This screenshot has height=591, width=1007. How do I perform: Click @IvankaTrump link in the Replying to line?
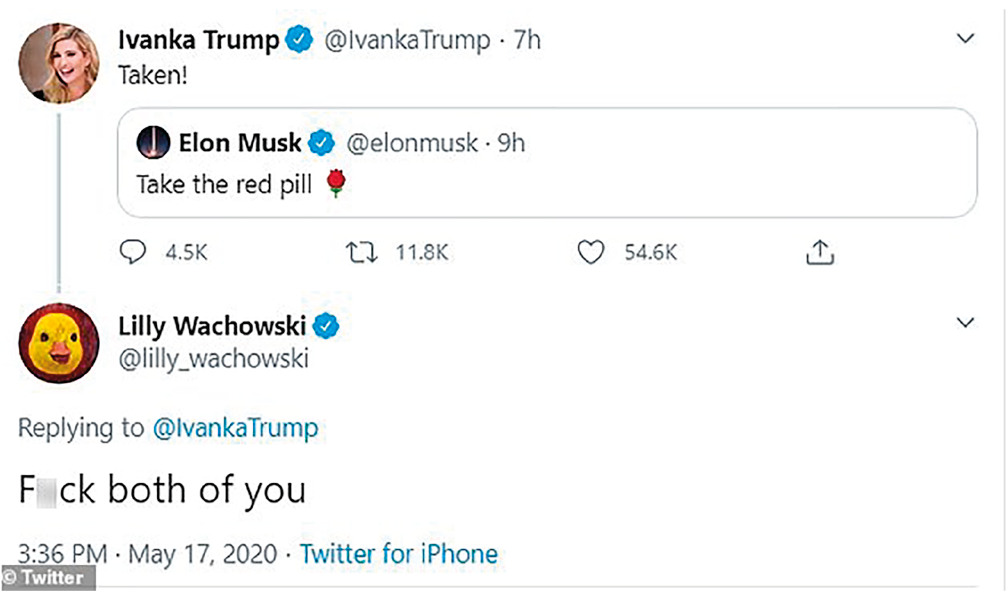coord(235,429)
